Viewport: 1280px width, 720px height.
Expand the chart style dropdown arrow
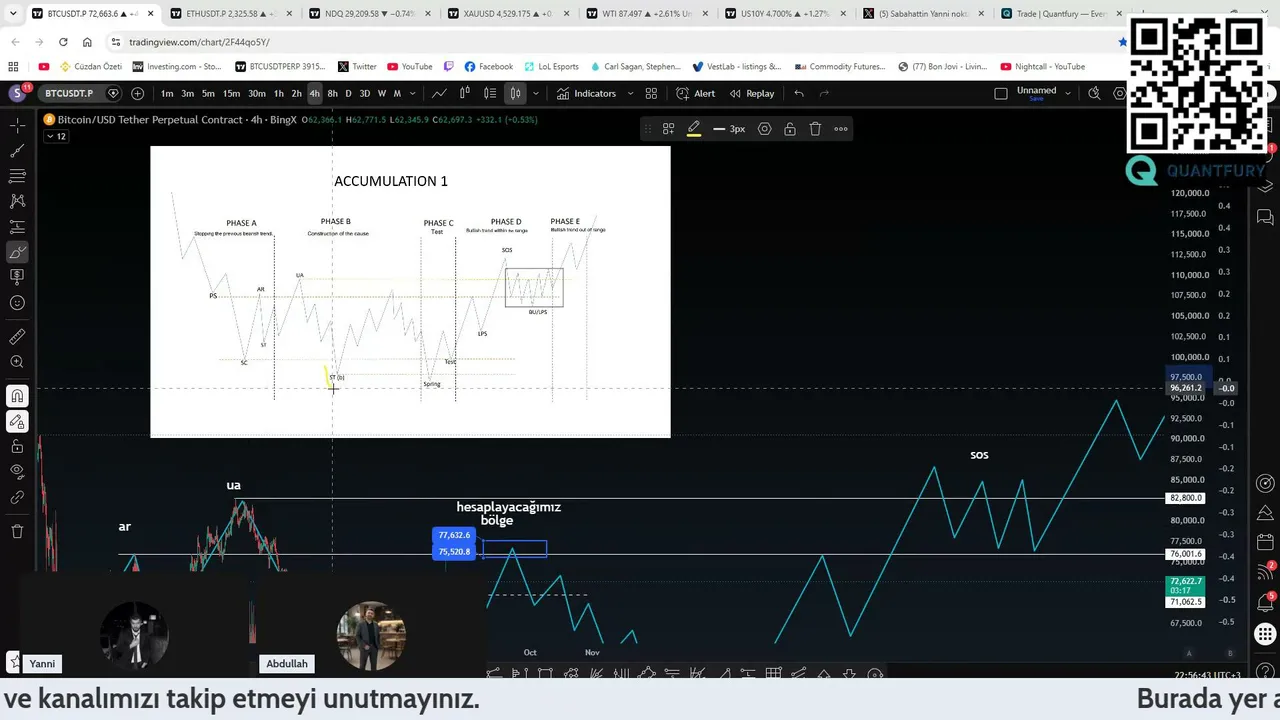(536, 93)
